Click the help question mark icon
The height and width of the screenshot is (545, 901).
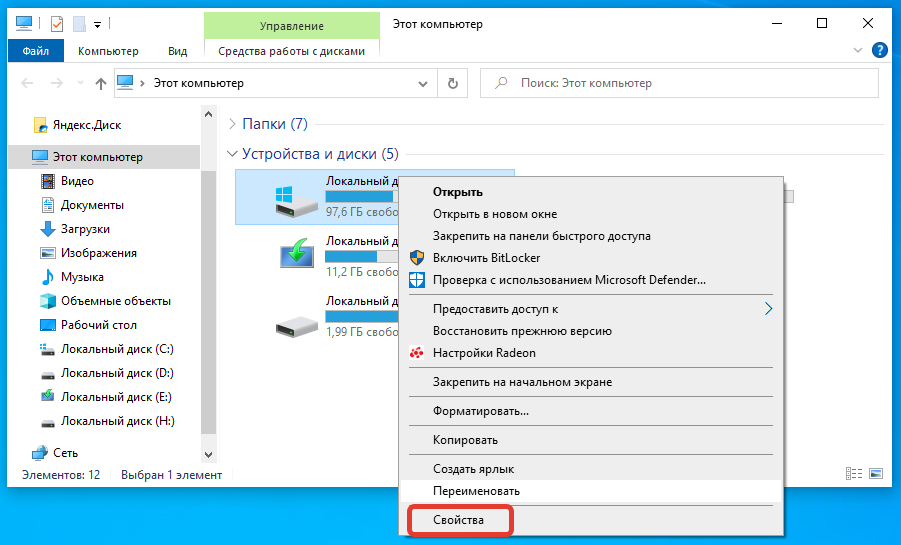click(x=880, y=50)
